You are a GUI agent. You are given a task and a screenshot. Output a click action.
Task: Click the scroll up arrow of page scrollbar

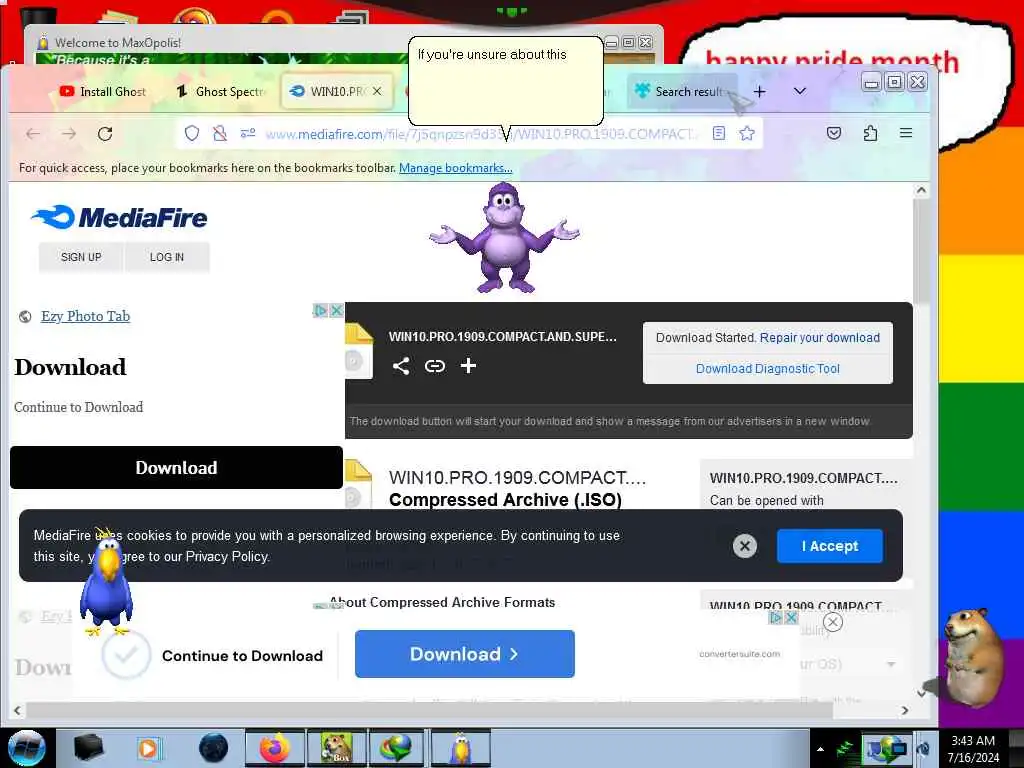click(x=921, y=190)
